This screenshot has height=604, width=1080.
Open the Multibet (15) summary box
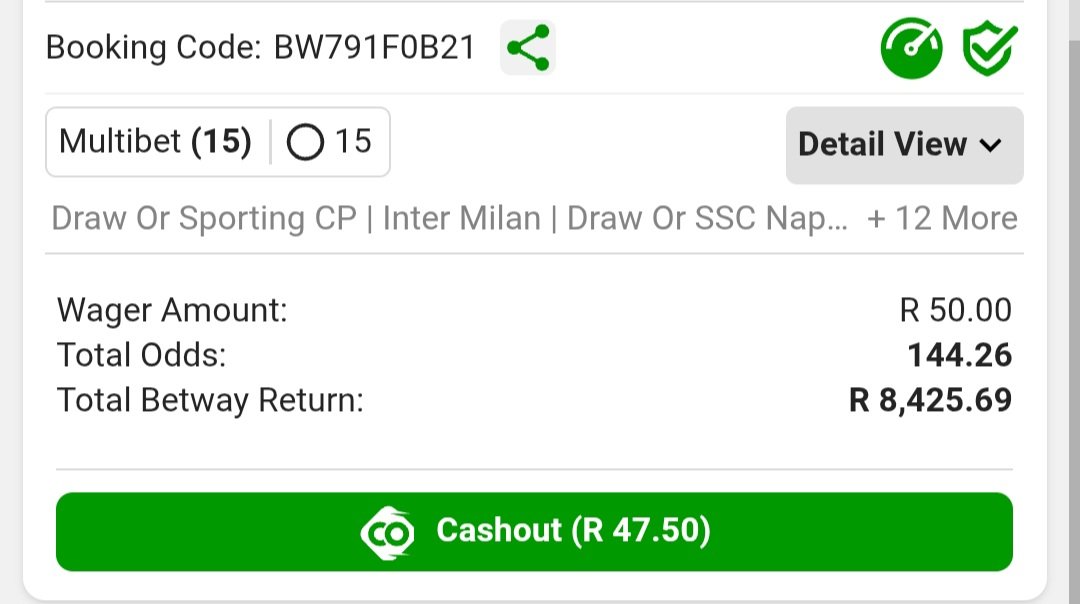(218, 142)
